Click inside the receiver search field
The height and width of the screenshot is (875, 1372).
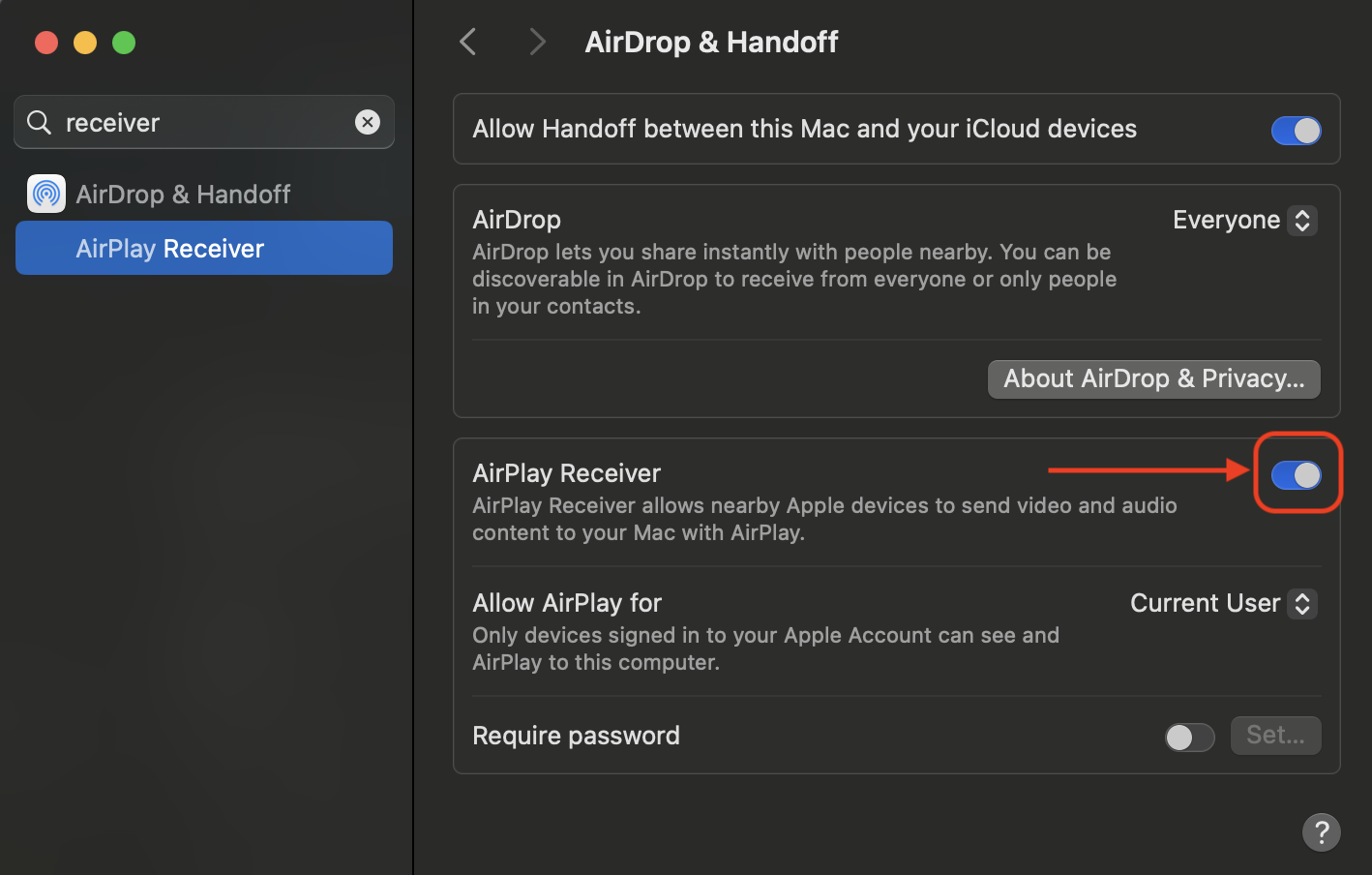pyautogui.click(x=194, y=122)
